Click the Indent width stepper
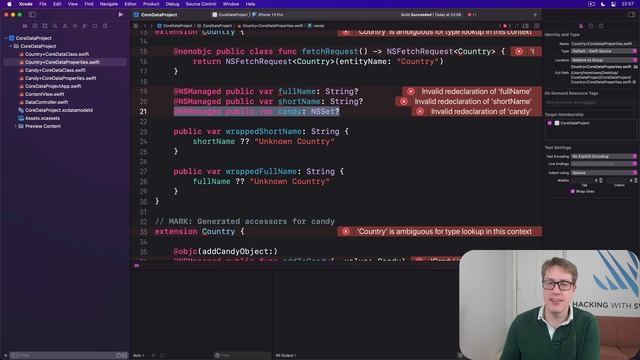The width and height of the screenshot is (640, 360). [636, 180]
